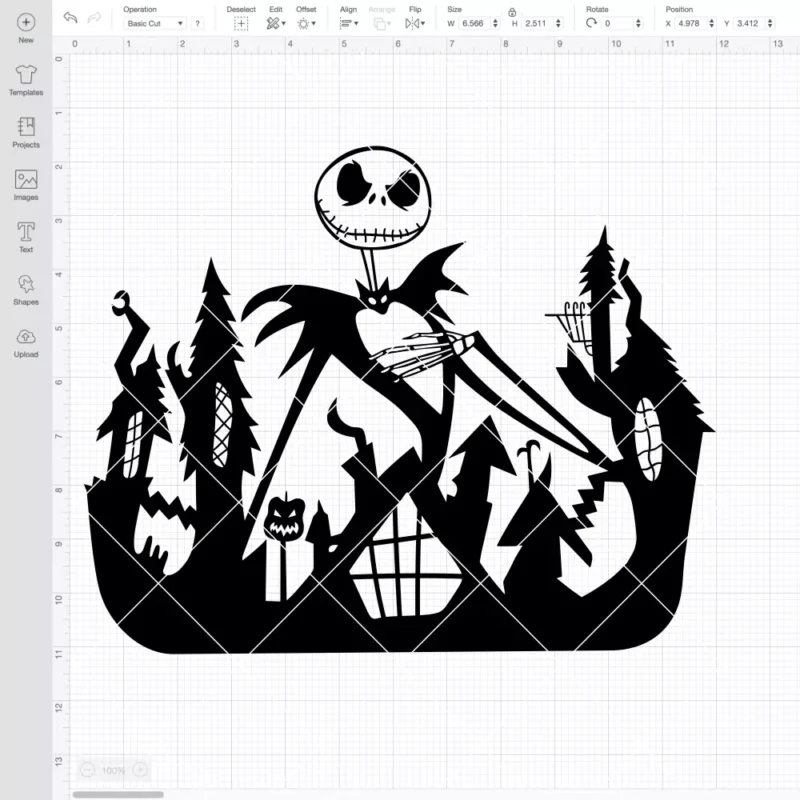Open the Operation Basic Cut dropdown

pos(155,23)
